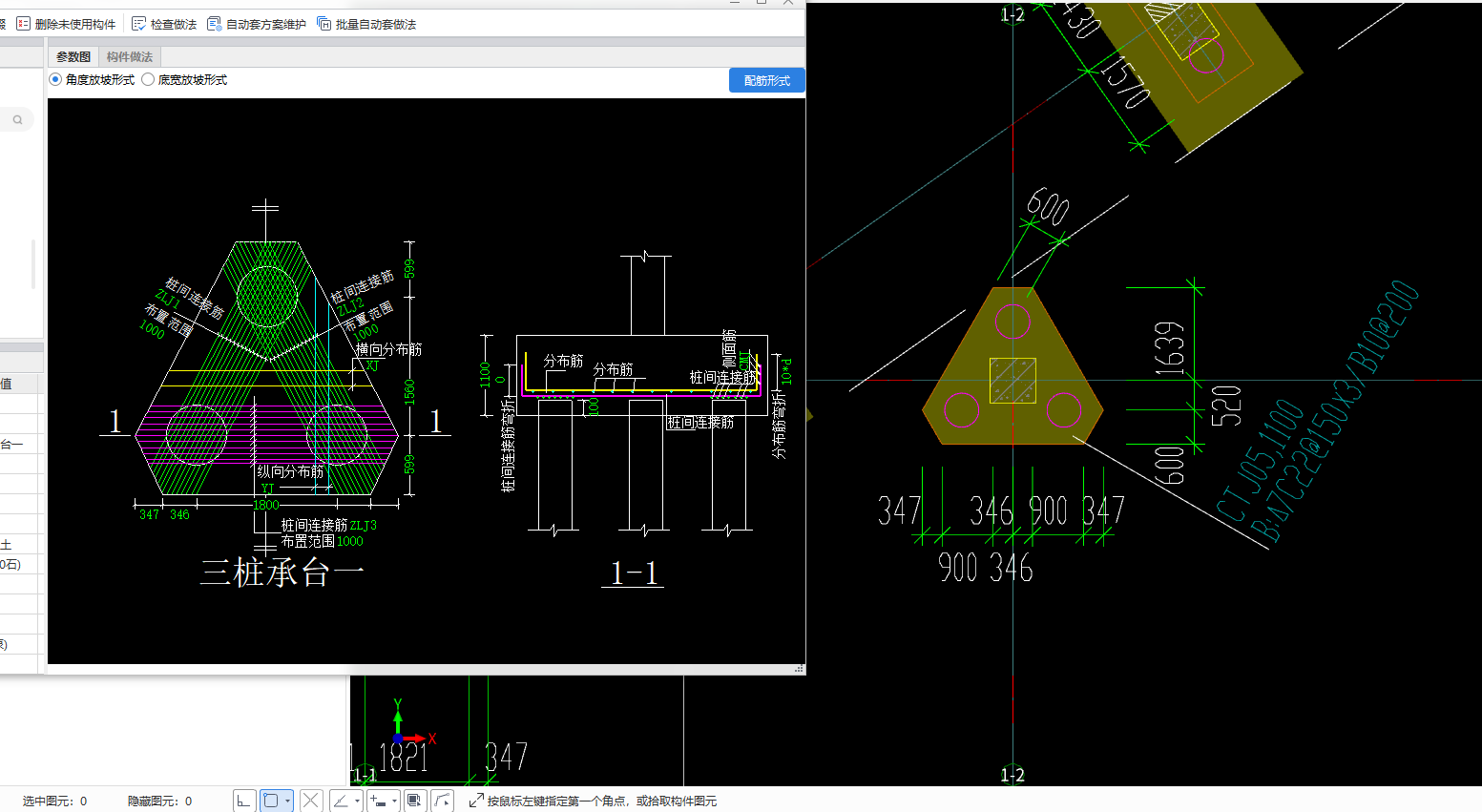
Task: Switch to the 参数图 tab
Action: click(x=73, y=57)
